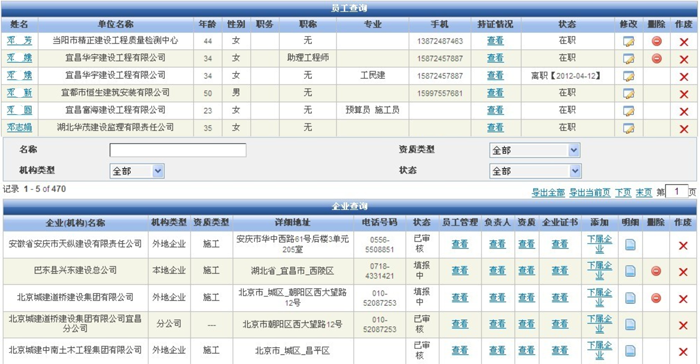Screen dimensions: 700x364
Task: Click the 下属企业 link for 北京城建道桥建设集团有限公司宜昌分公司
Action: coord(600,324)
